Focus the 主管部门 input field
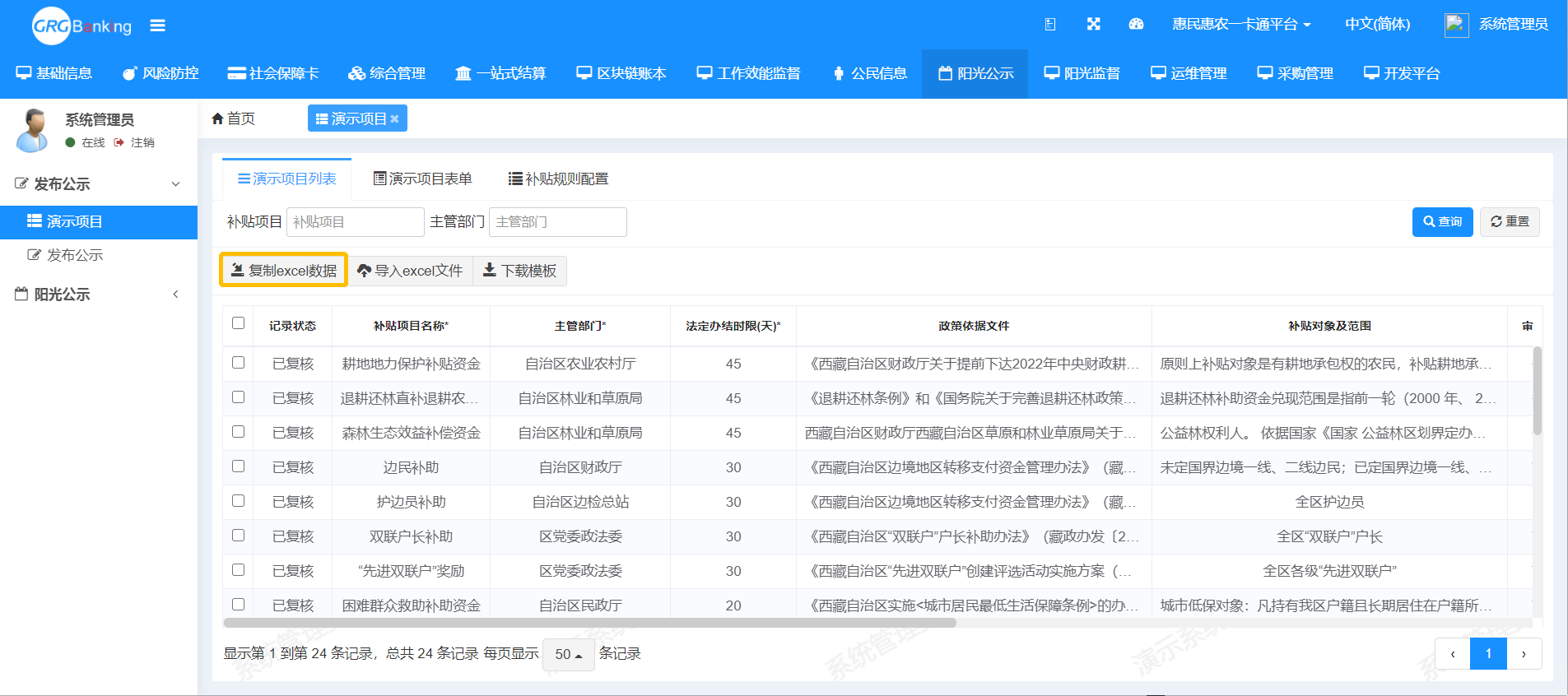The image size is (1568, 696). (x=557, y=222)
